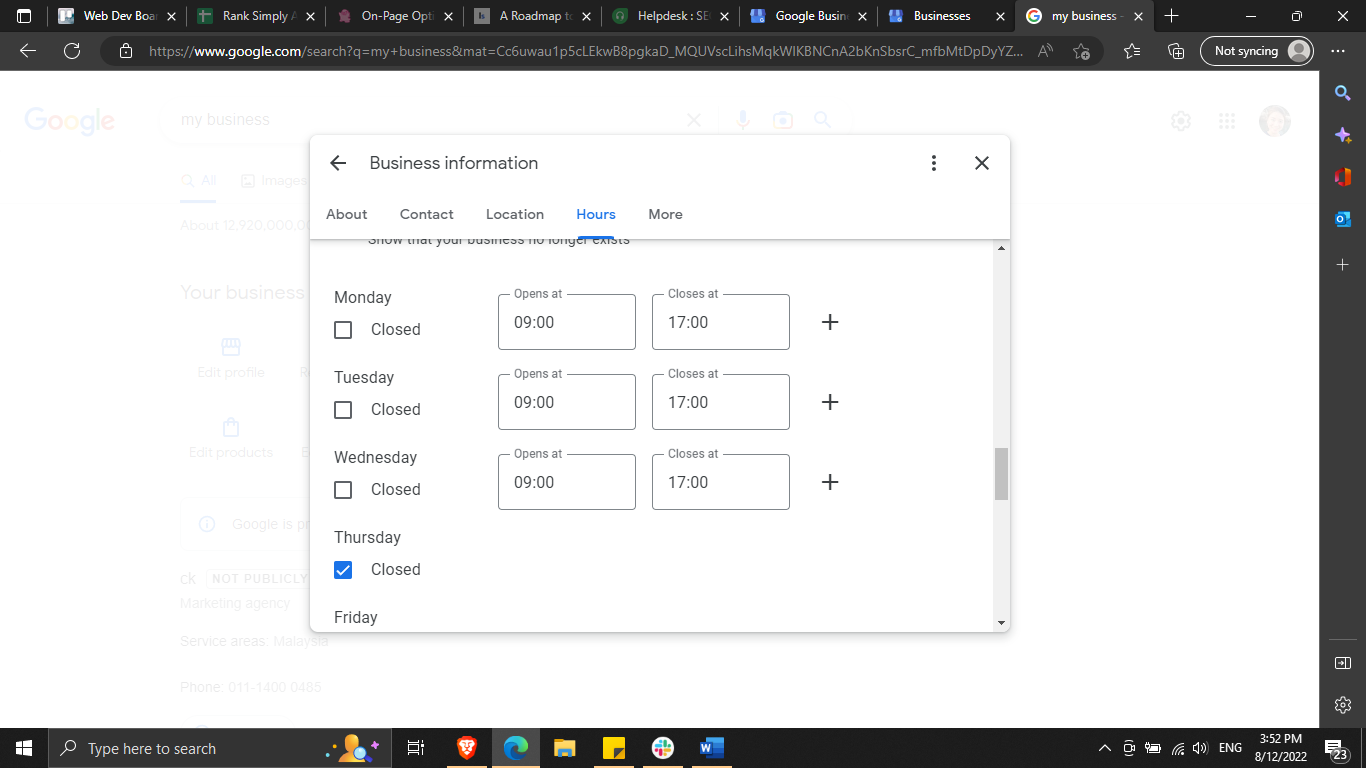Image resolution: width=1366 pixels, height=768 pixels.
Task: Open Monday's Opens at time dropdown
Action: click(x=566, y=322)
